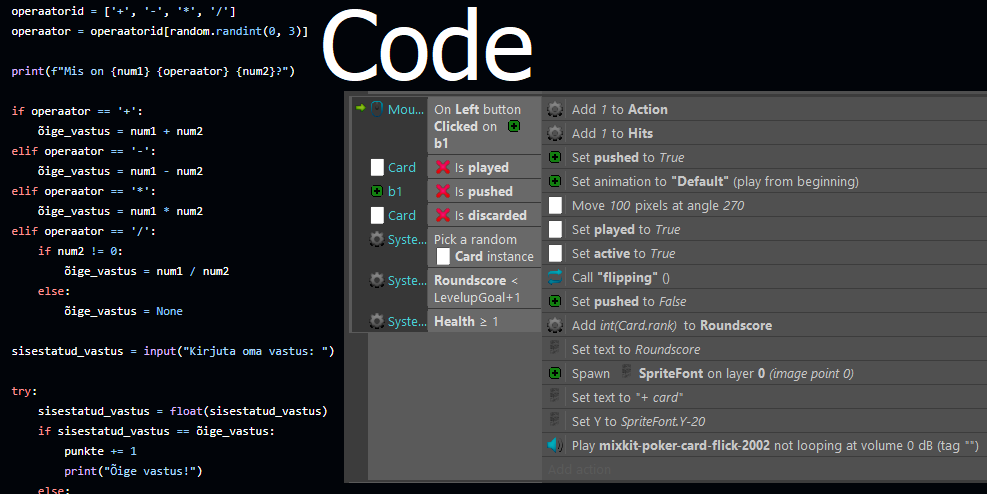Select the "Set animation to Default" action

(715, 181)
